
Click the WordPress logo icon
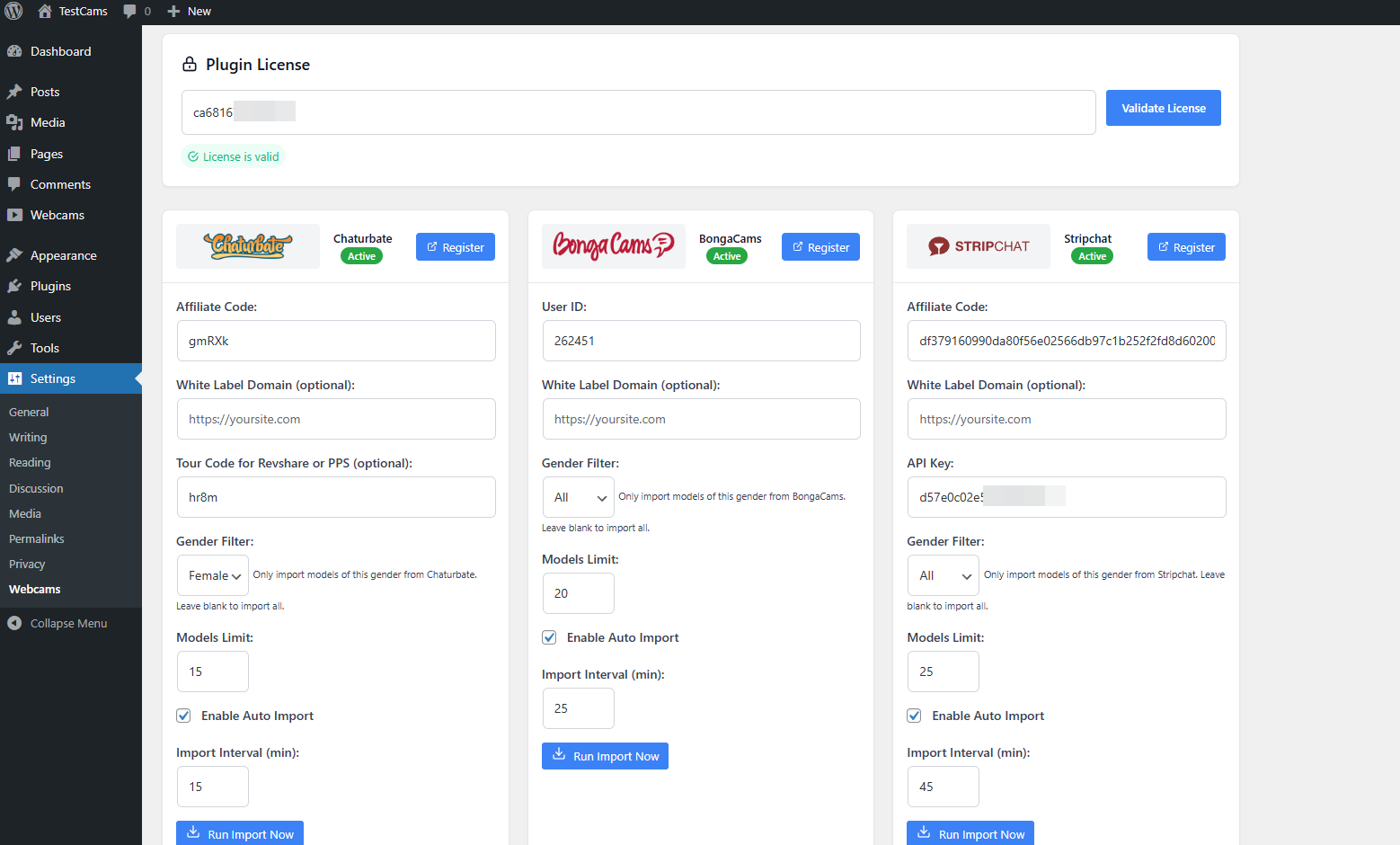click(x=13, y=11)
